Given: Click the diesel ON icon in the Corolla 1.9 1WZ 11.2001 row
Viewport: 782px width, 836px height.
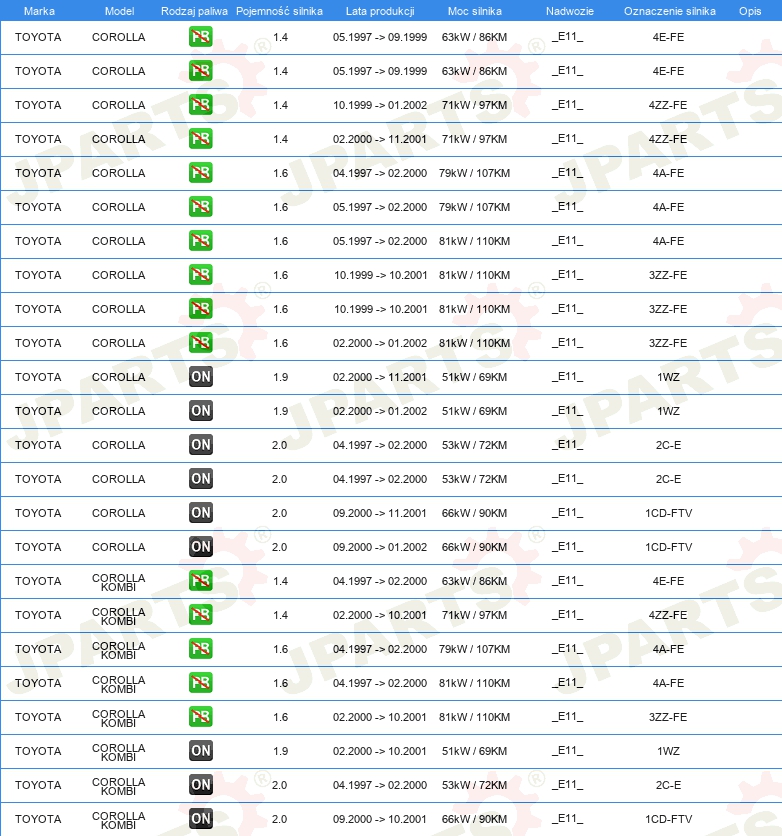Looking at the screenshot, I should 200,376.
